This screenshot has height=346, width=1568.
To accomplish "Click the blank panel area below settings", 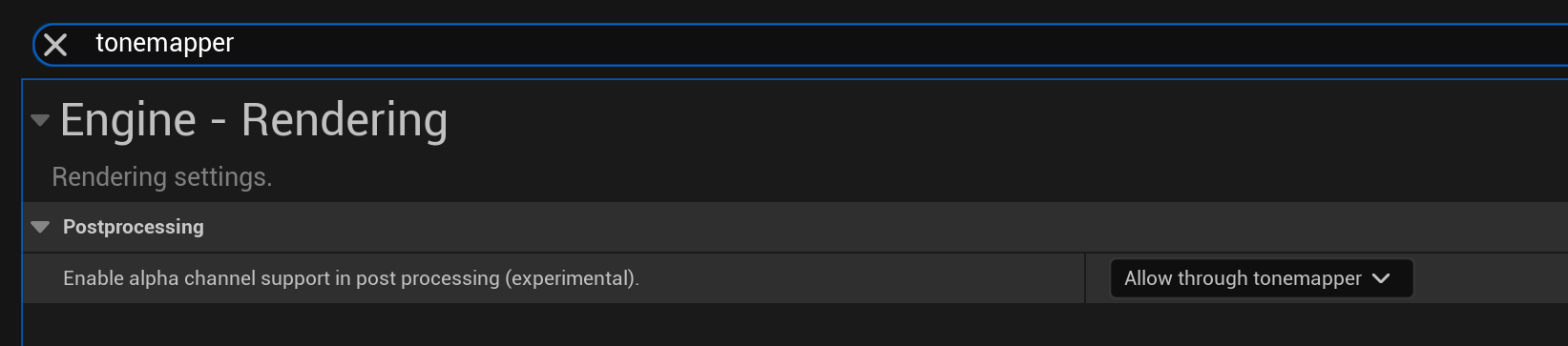I will tap(792, 325).
